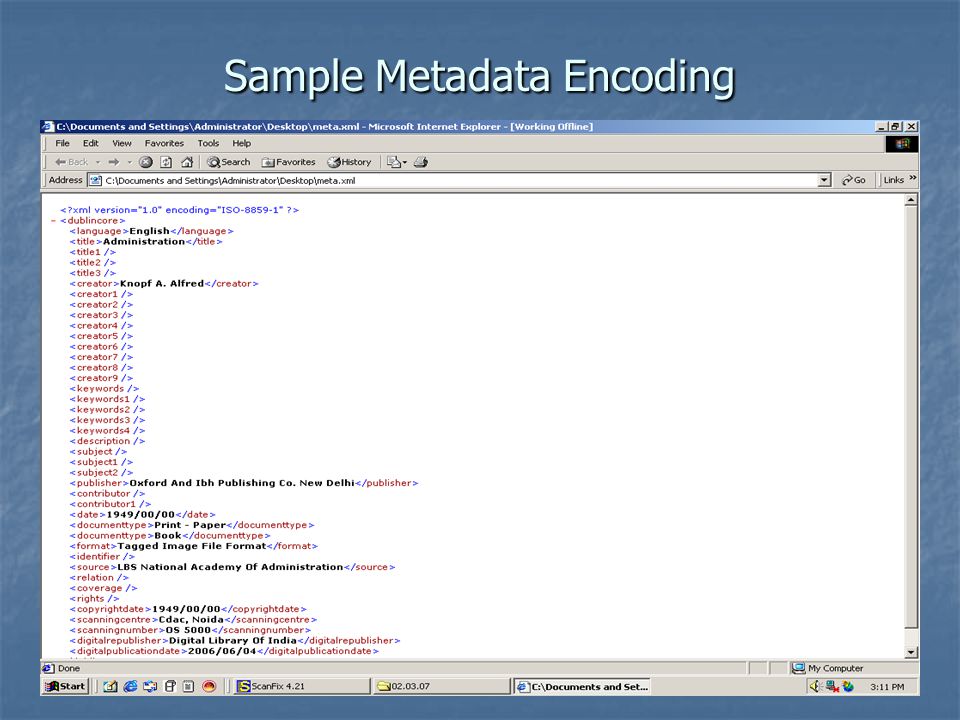Open Forward history dropdown arrow
The width and height of the screenshot is (960, 720).
coord(129,162)
